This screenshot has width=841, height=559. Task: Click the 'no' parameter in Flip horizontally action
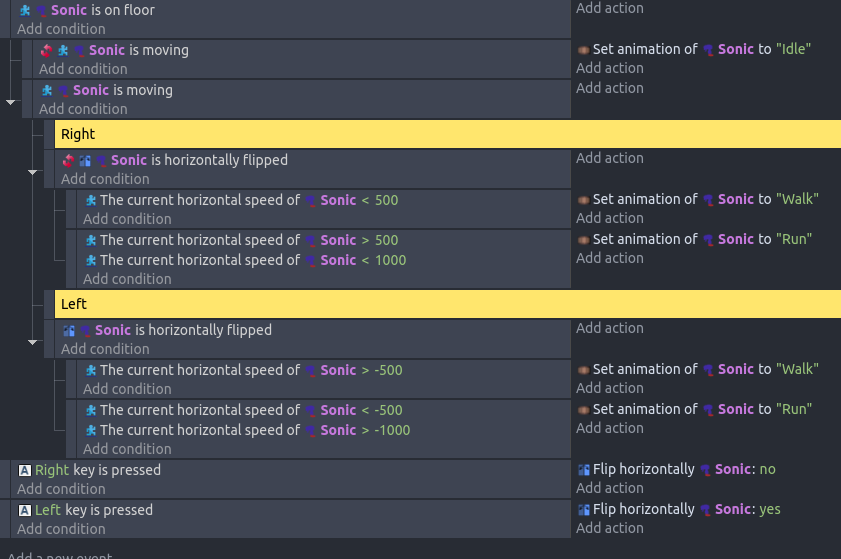pos(768,469)
